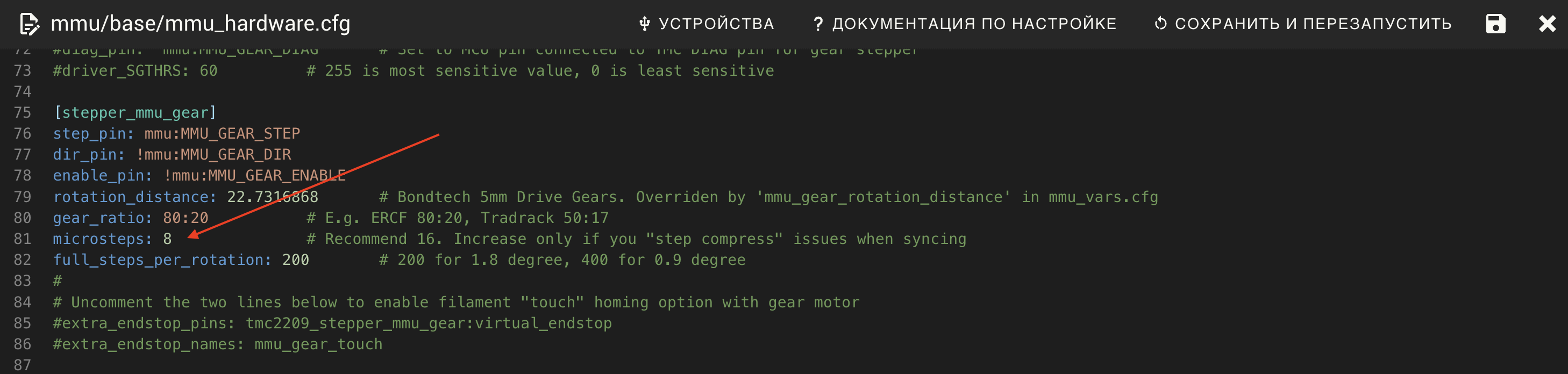Click the file edit icon beside filename
Screen dimensions: 1568x374
point(29,24)
